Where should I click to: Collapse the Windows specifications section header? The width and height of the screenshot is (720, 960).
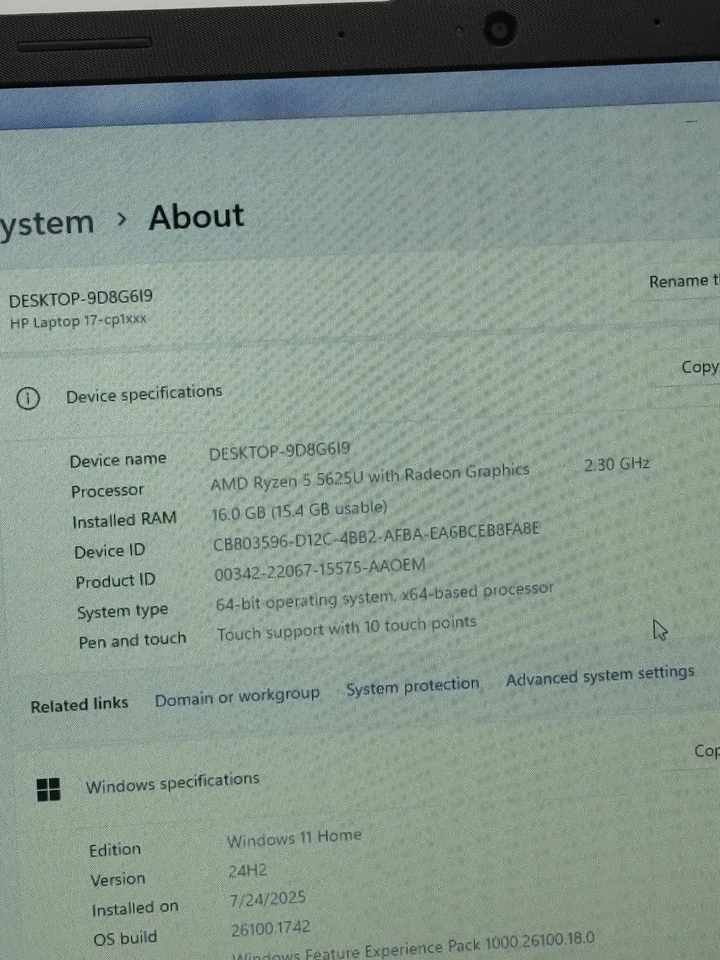(173, 782)
